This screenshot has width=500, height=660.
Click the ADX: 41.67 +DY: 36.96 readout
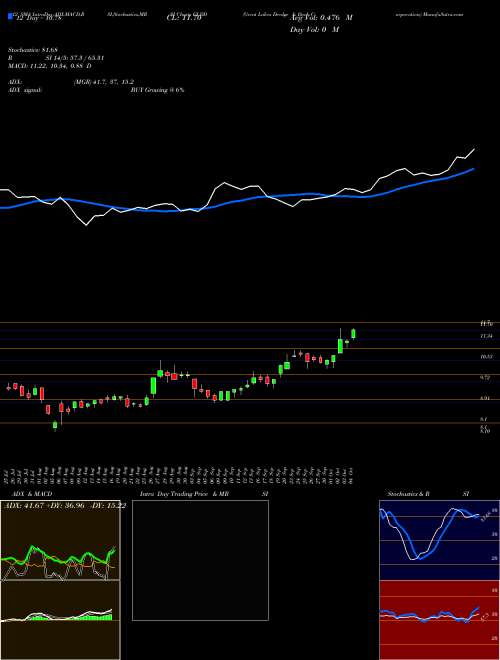(x=64, y=506)
